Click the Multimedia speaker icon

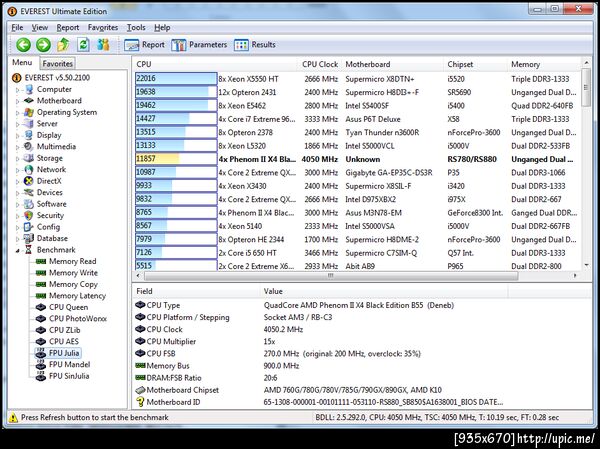29,147
